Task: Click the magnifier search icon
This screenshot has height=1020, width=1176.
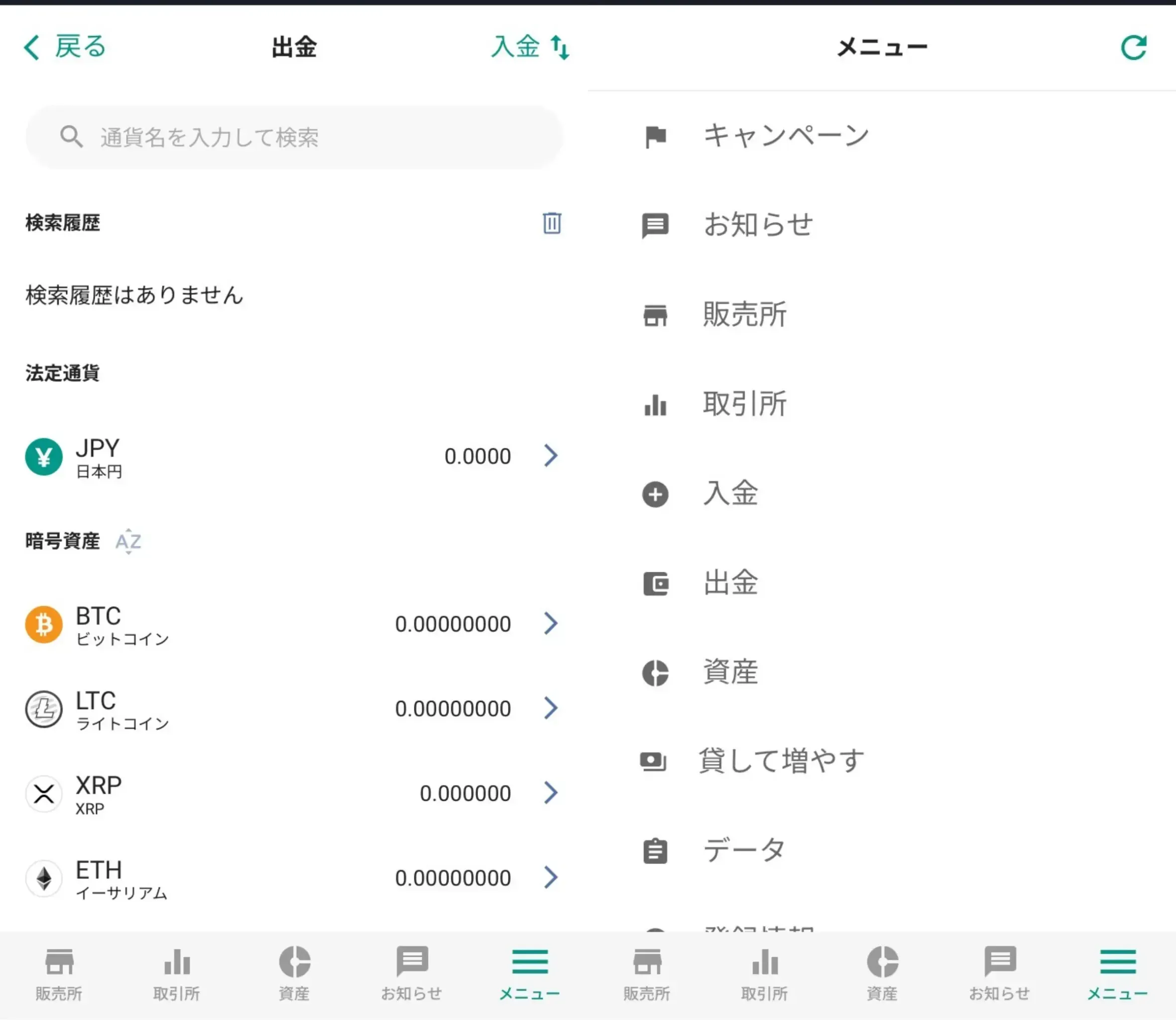Action: pos(72,137)
